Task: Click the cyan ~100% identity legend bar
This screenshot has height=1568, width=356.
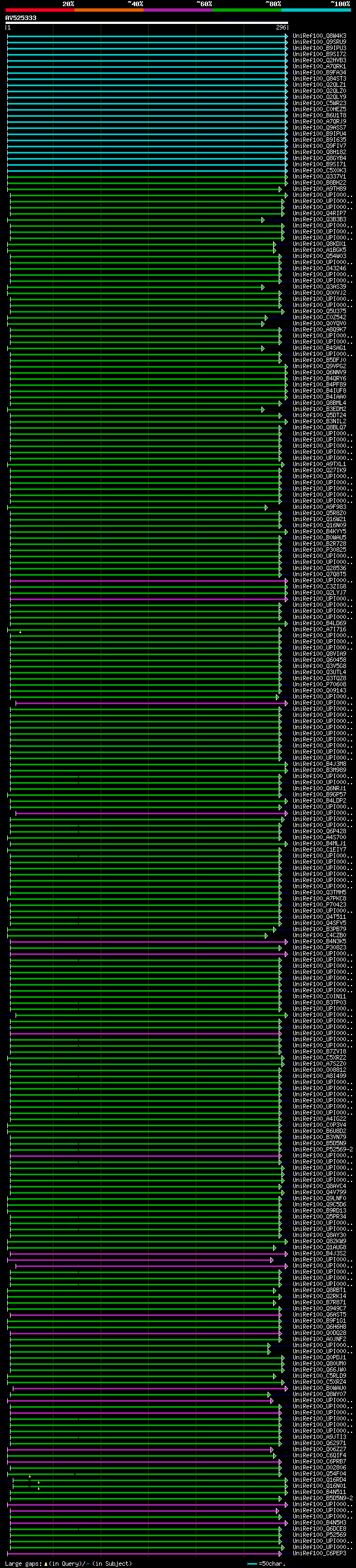Action: (x=316, y=10)
